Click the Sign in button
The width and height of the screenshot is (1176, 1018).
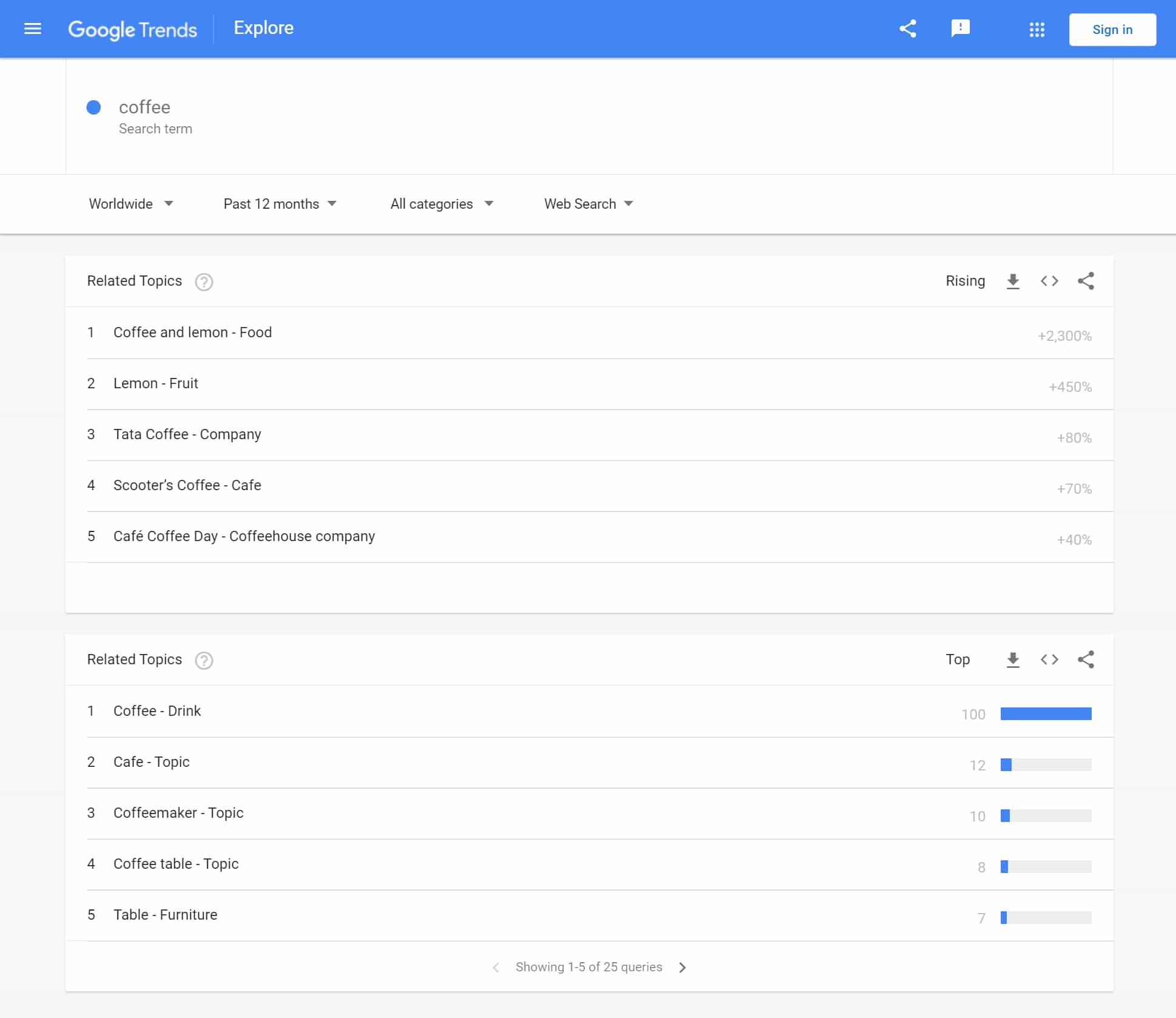tap(1112, 29)
